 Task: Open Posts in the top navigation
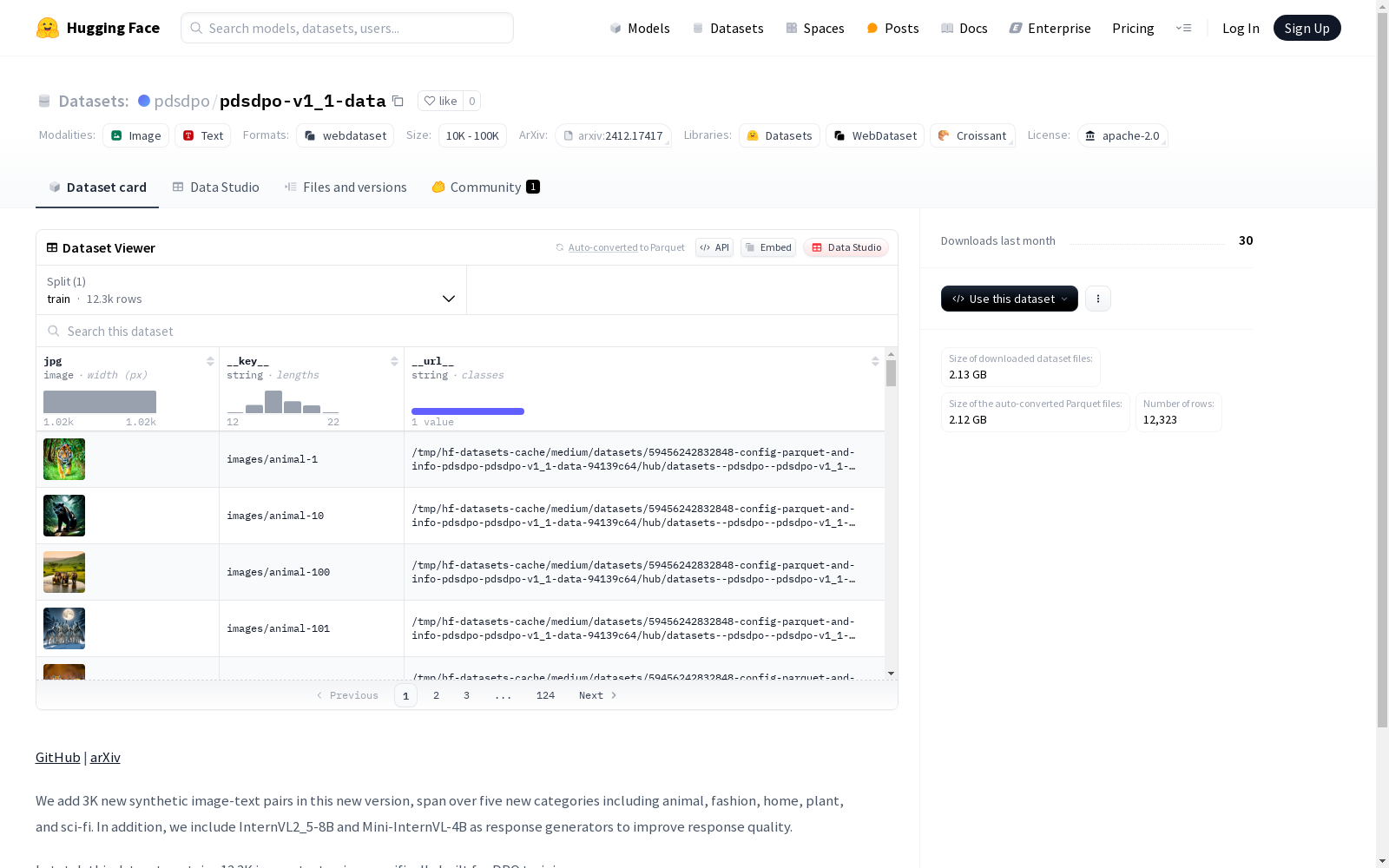coord(892,28)
